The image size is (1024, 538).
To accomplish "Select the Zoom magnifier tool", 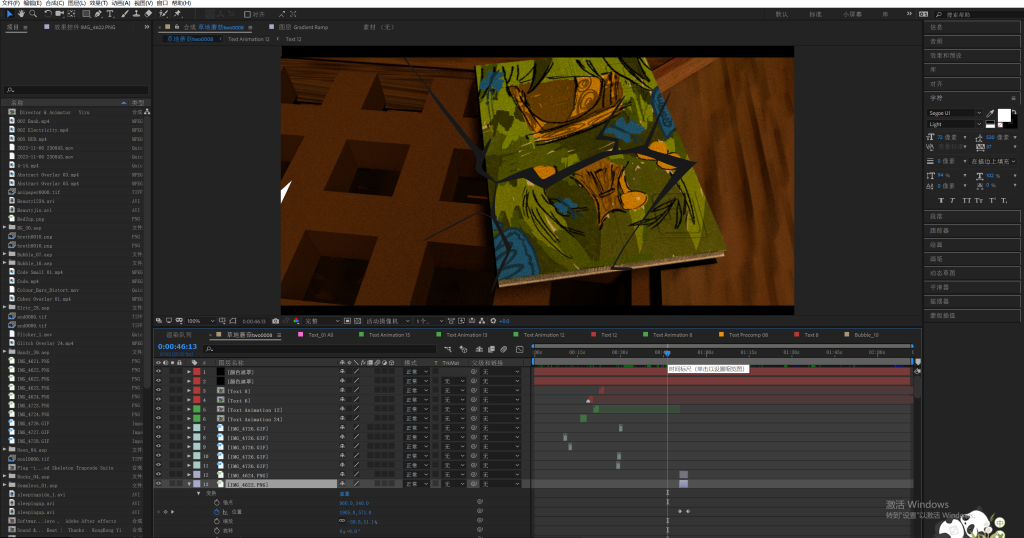I will 33,14.
